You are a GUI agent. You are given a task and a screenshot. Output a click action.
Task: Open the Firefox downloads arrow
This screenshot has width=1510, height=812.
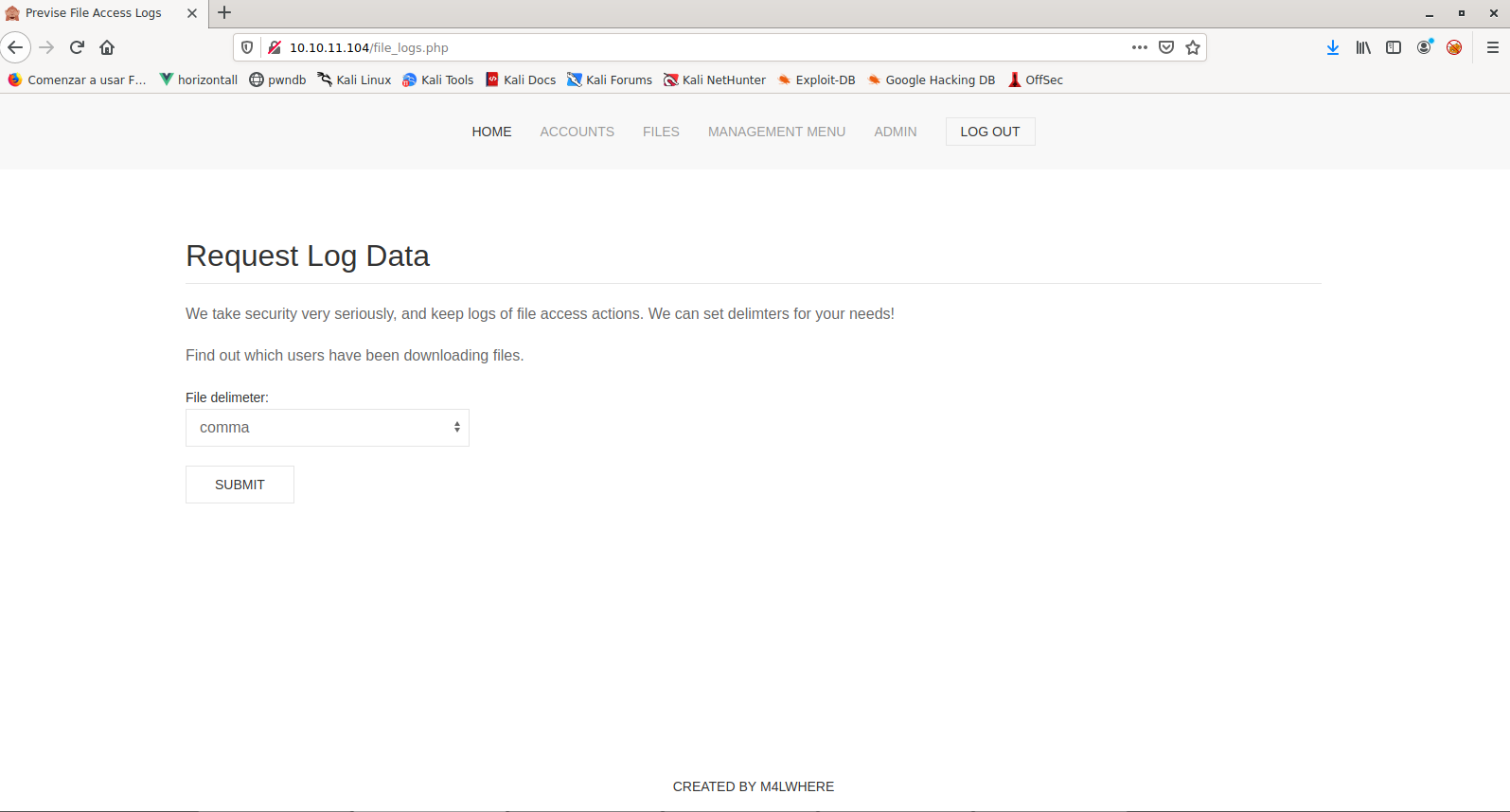1333,47
